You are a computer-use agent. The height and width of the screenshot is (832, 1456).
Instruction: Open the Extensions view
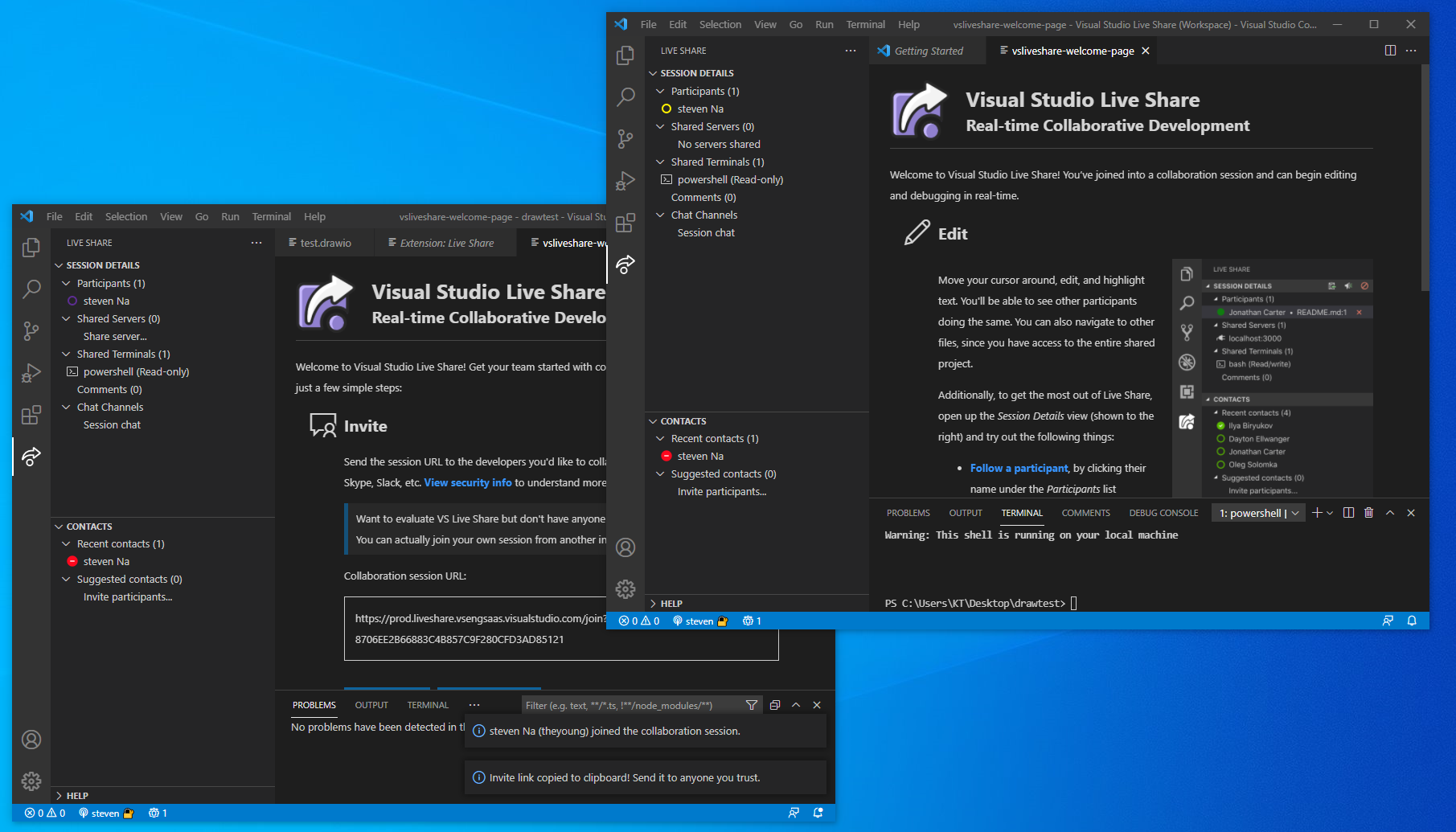click(x=625, y=223)
